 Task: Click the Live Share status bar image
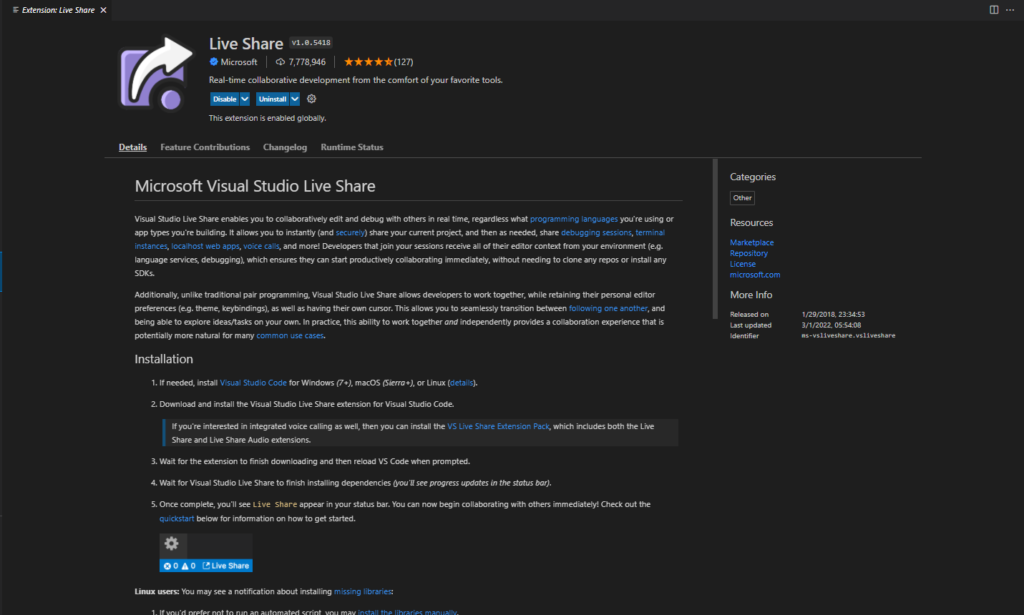[206, 553]
